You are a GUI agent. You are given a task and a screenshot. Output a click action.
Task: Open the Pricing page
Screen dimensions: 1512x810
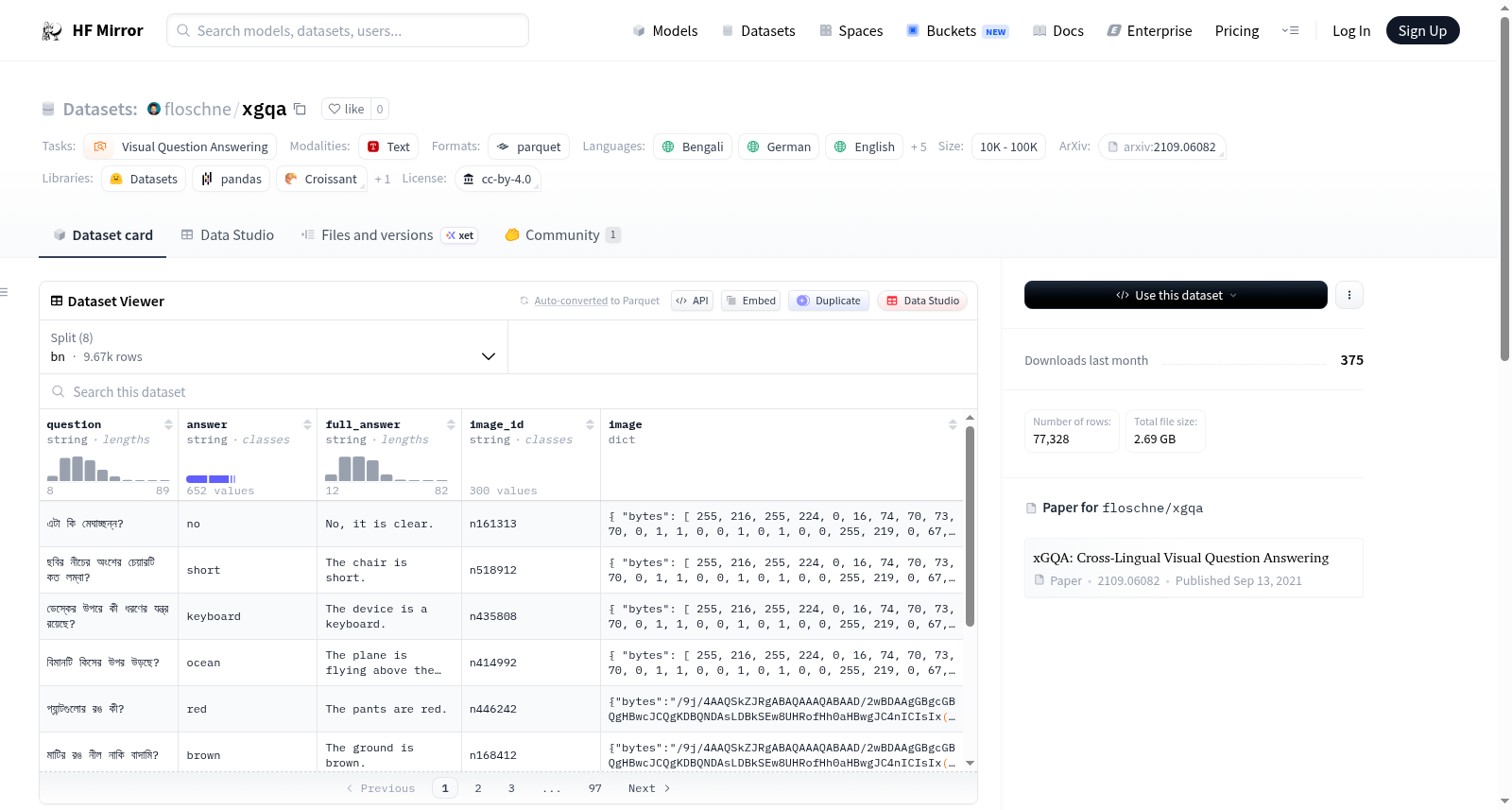[1237, 31]
